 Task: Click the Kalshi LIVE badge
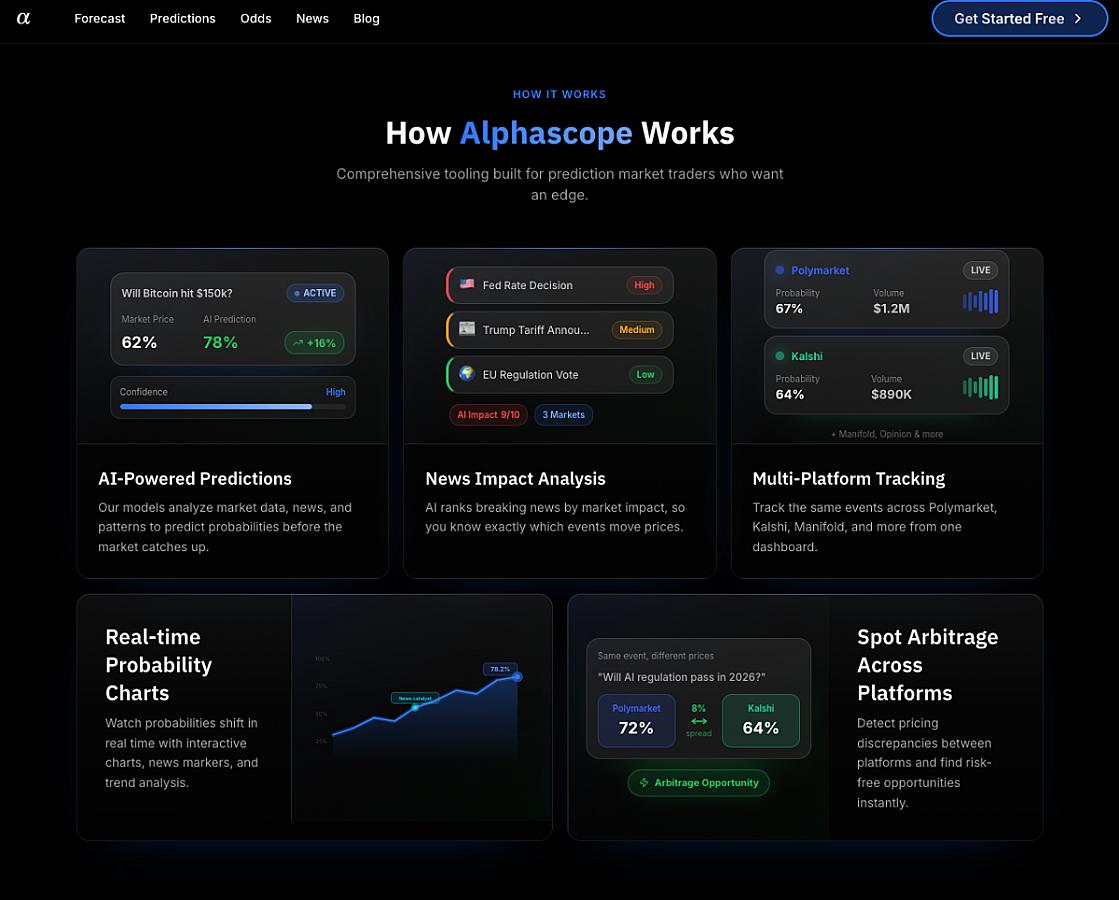click(x=981, y=355)
